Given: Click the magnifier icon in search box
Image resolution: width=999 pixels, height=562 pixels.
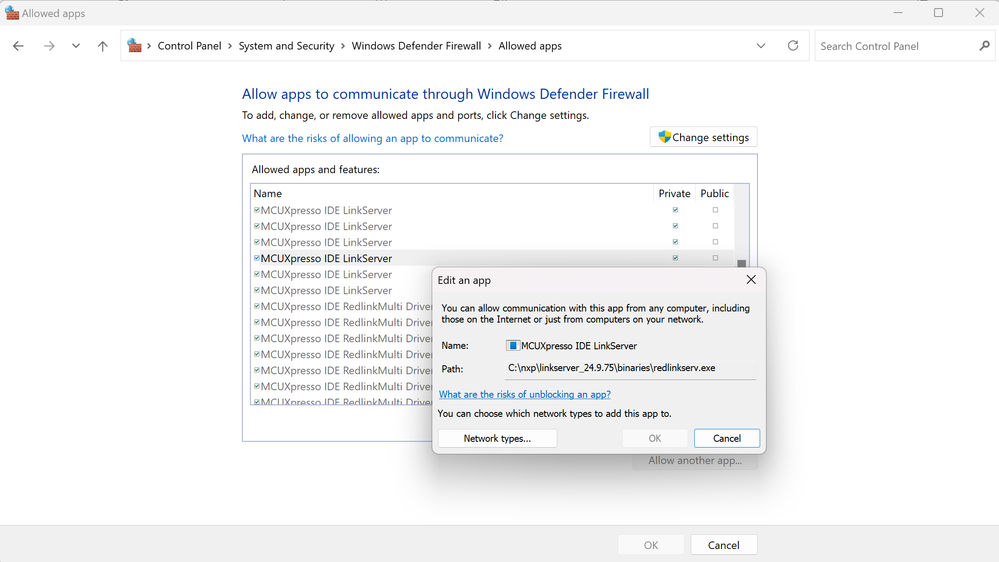Looking at the screenshot, I should [984, 46].
